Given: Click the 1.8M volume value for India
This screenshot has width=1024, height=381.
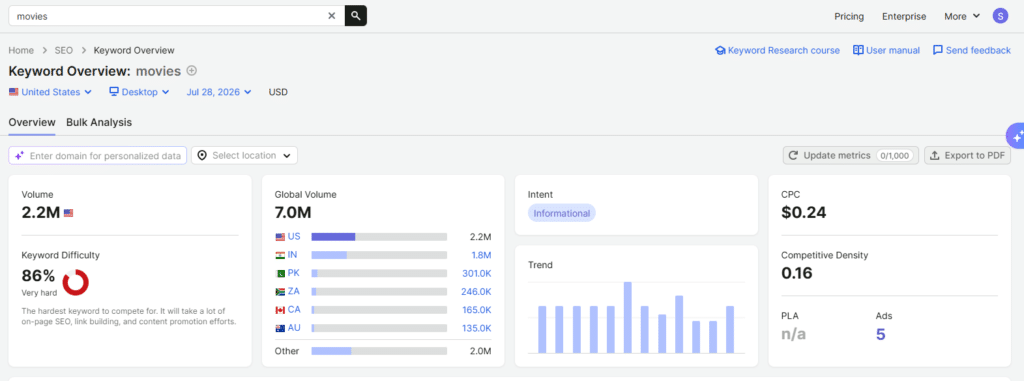Looking at the screenshot, I should pyautogui.click(x=480, y=255).
